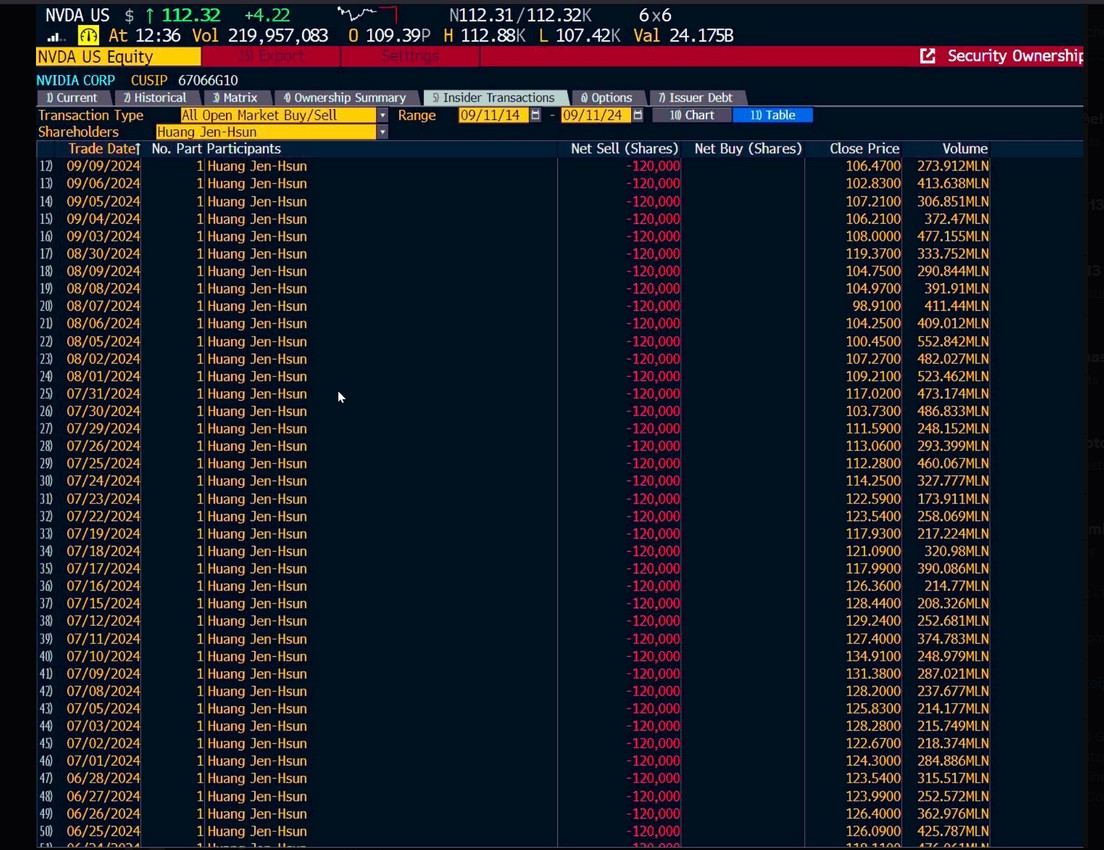
Task: Click the 07/16/2024 trade date
Action: click(104, 586)
